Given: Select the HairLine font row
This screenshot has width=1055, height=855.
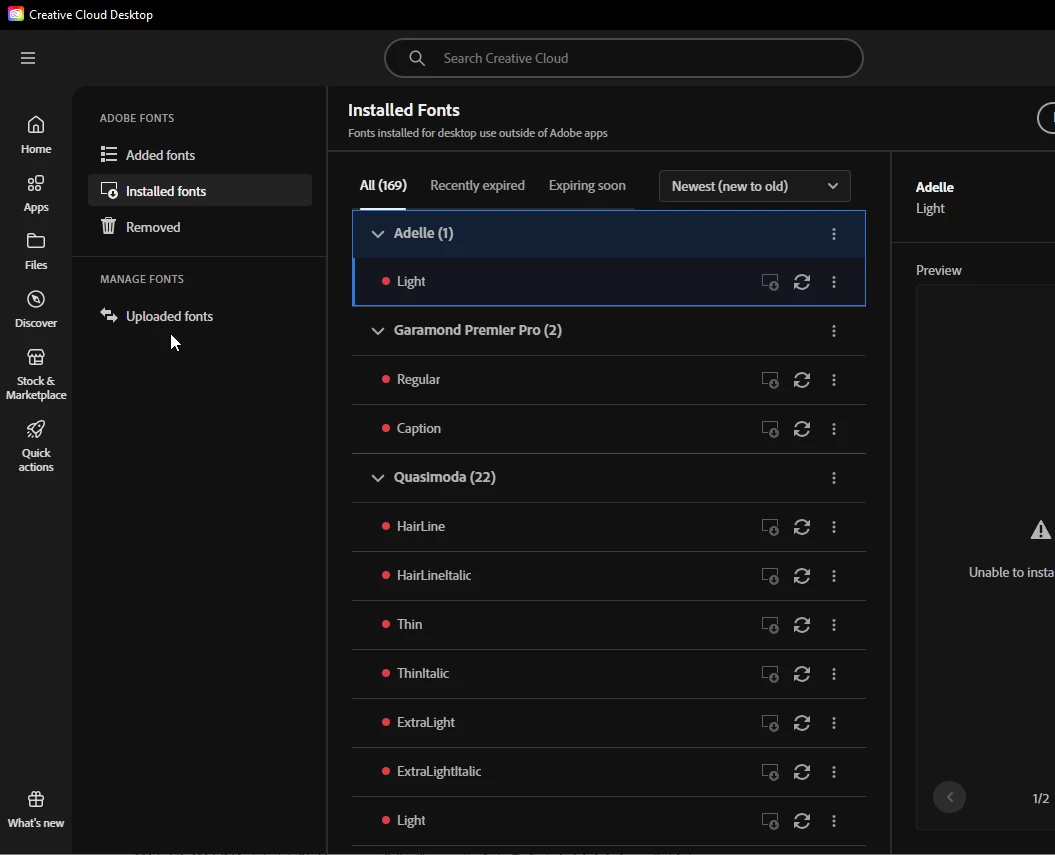Looking at the screenshot, I should pos(608,527).
